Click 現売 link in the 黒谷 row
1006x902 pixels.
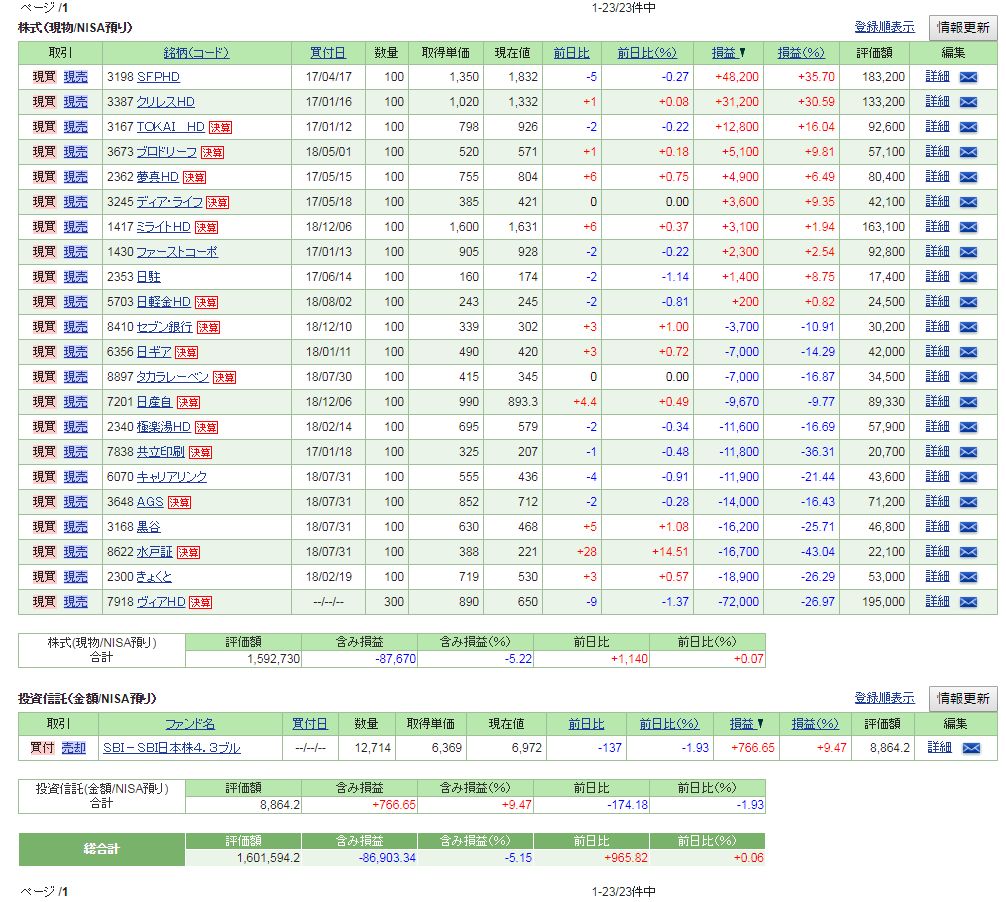[76, 527]
